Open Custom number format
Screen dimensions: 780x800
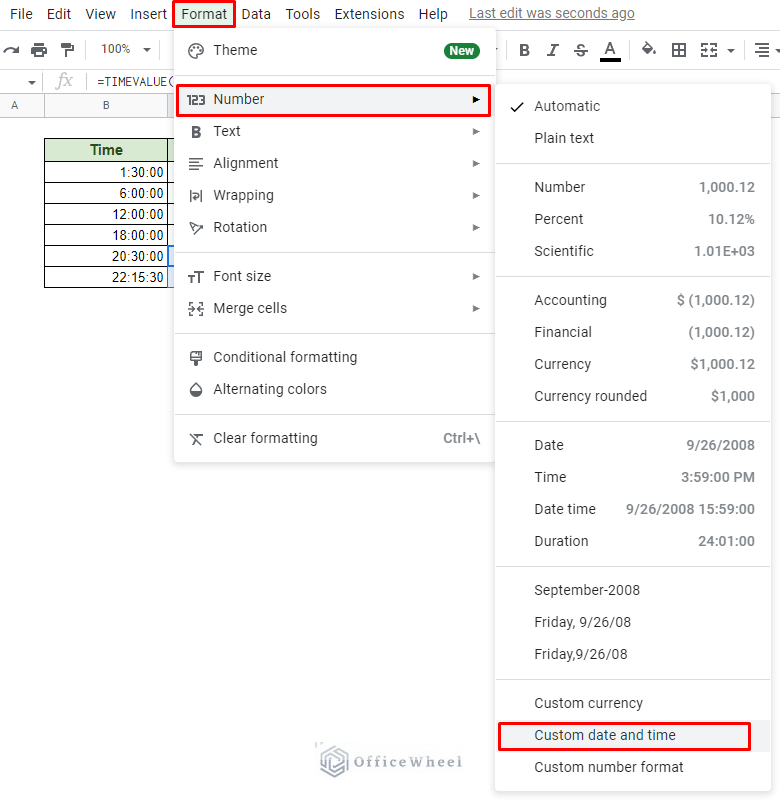[x=633, y=767]
